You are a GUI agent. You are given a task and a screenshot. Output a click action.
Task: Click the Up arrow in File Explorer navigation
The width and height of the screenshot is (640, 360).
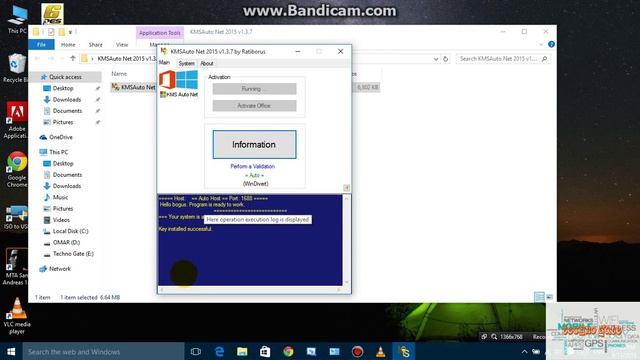point(73,58)
